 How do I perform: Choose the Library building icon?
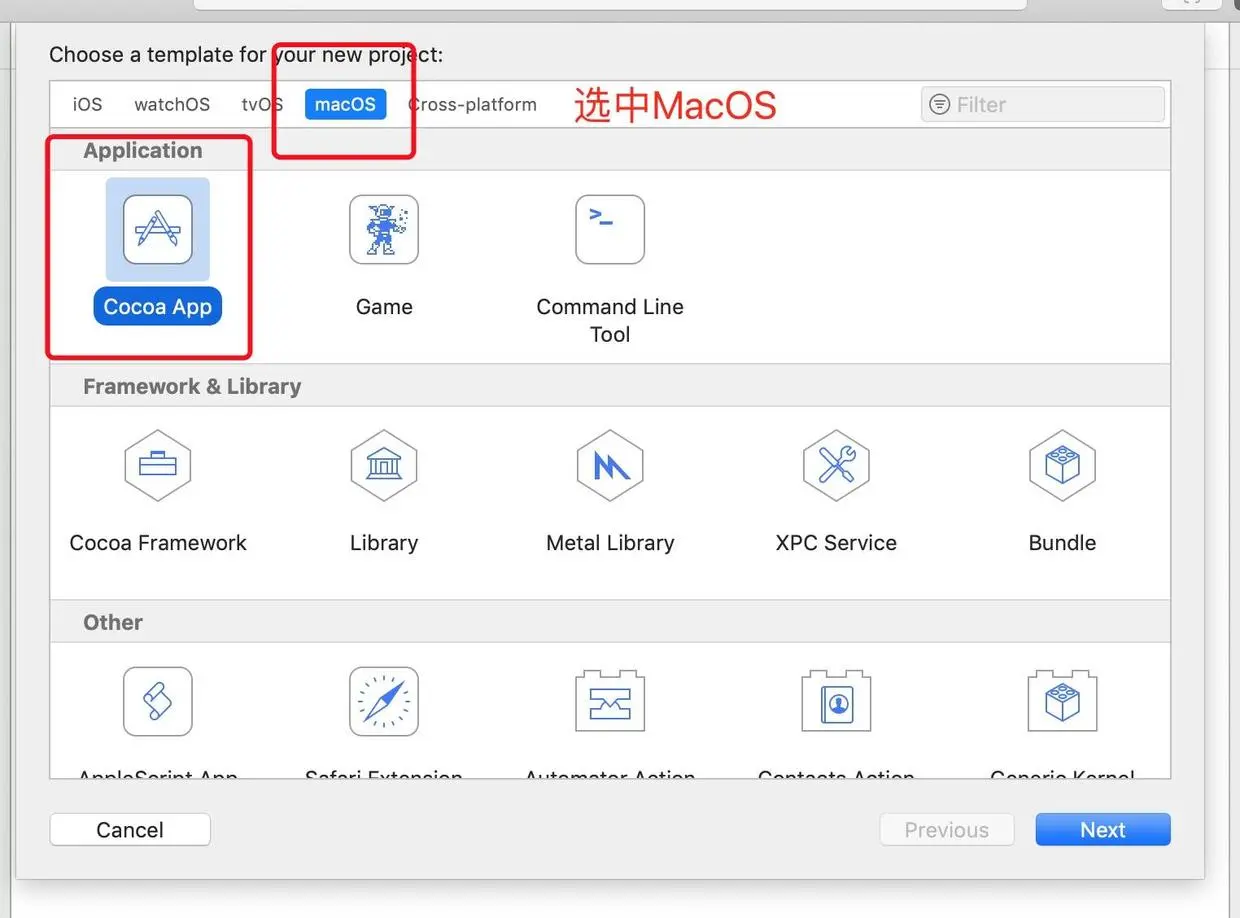coord(384,465)
